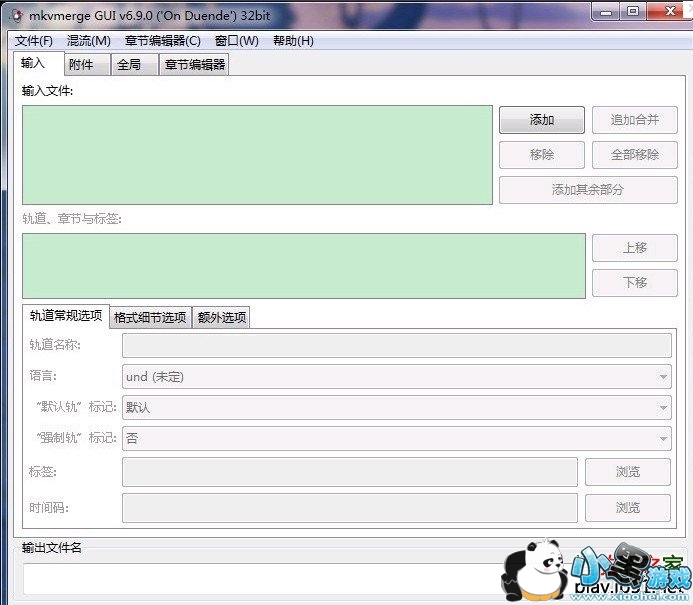Switch to the 全局 tab
This screenshot has width=693, height=605.
tap(135, 65)
